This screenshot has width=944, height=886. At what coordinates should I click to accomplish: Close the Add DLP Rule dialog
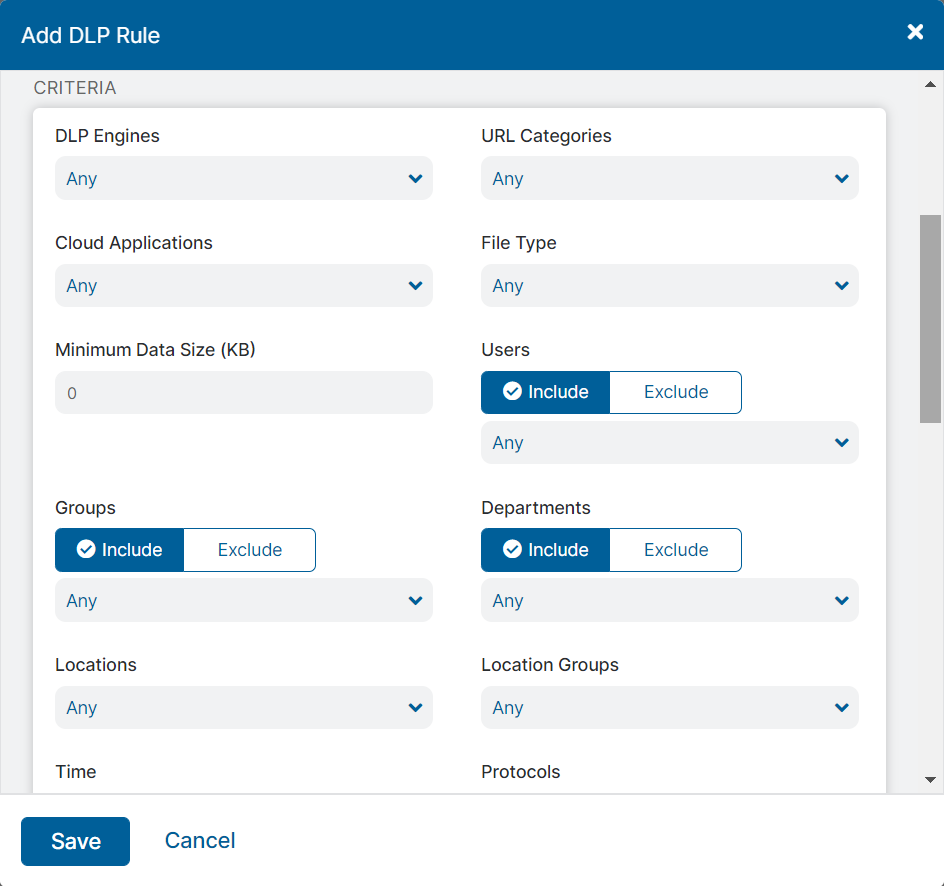pyautogui.click(x=914, y=33)
